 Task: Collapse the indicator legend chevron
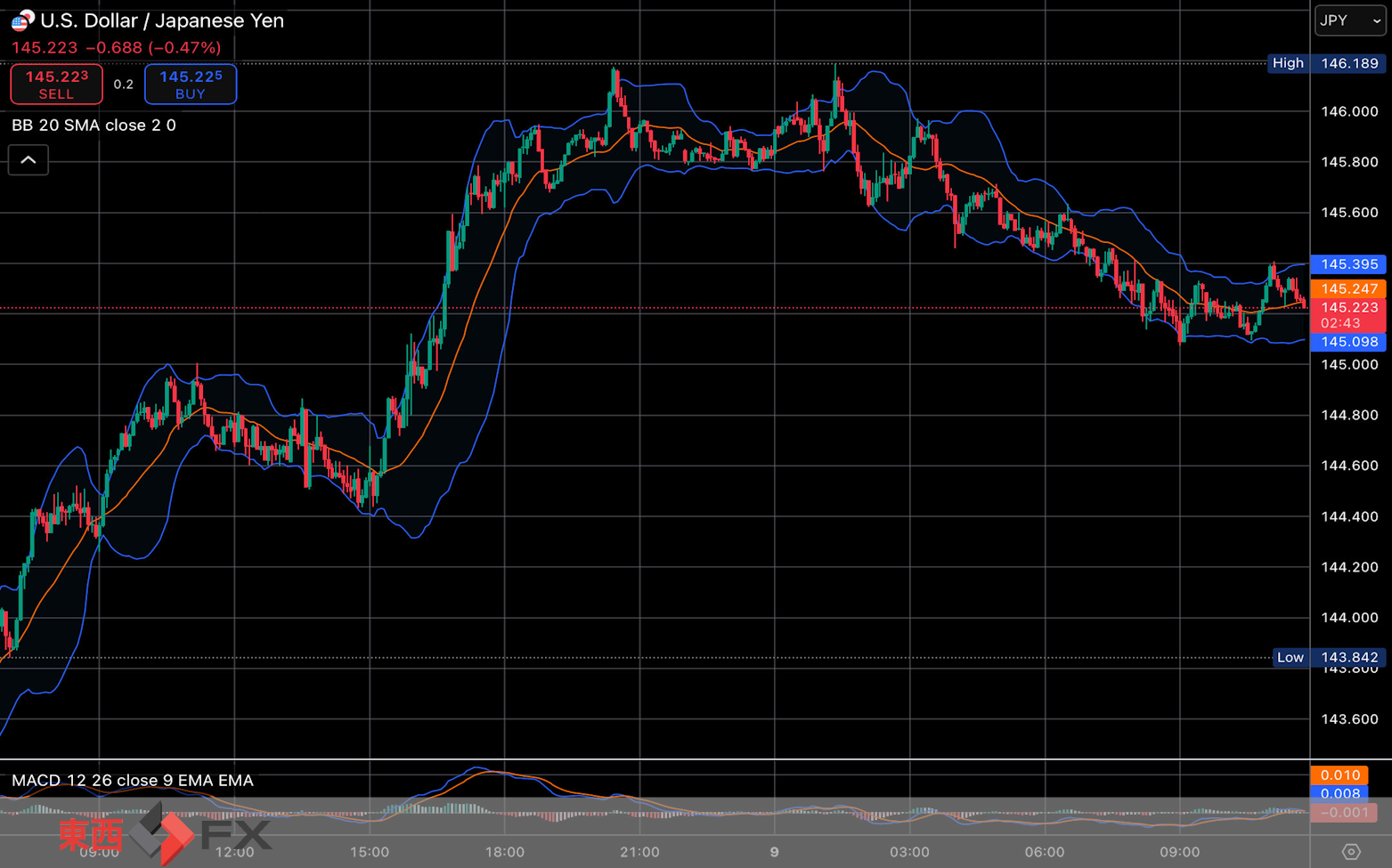(x=28, y=160)
